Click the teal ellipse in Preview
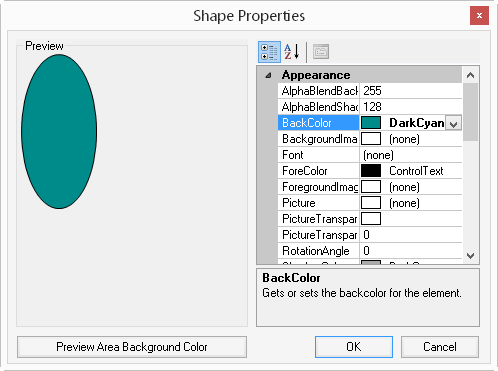 (x=59, y=132)
